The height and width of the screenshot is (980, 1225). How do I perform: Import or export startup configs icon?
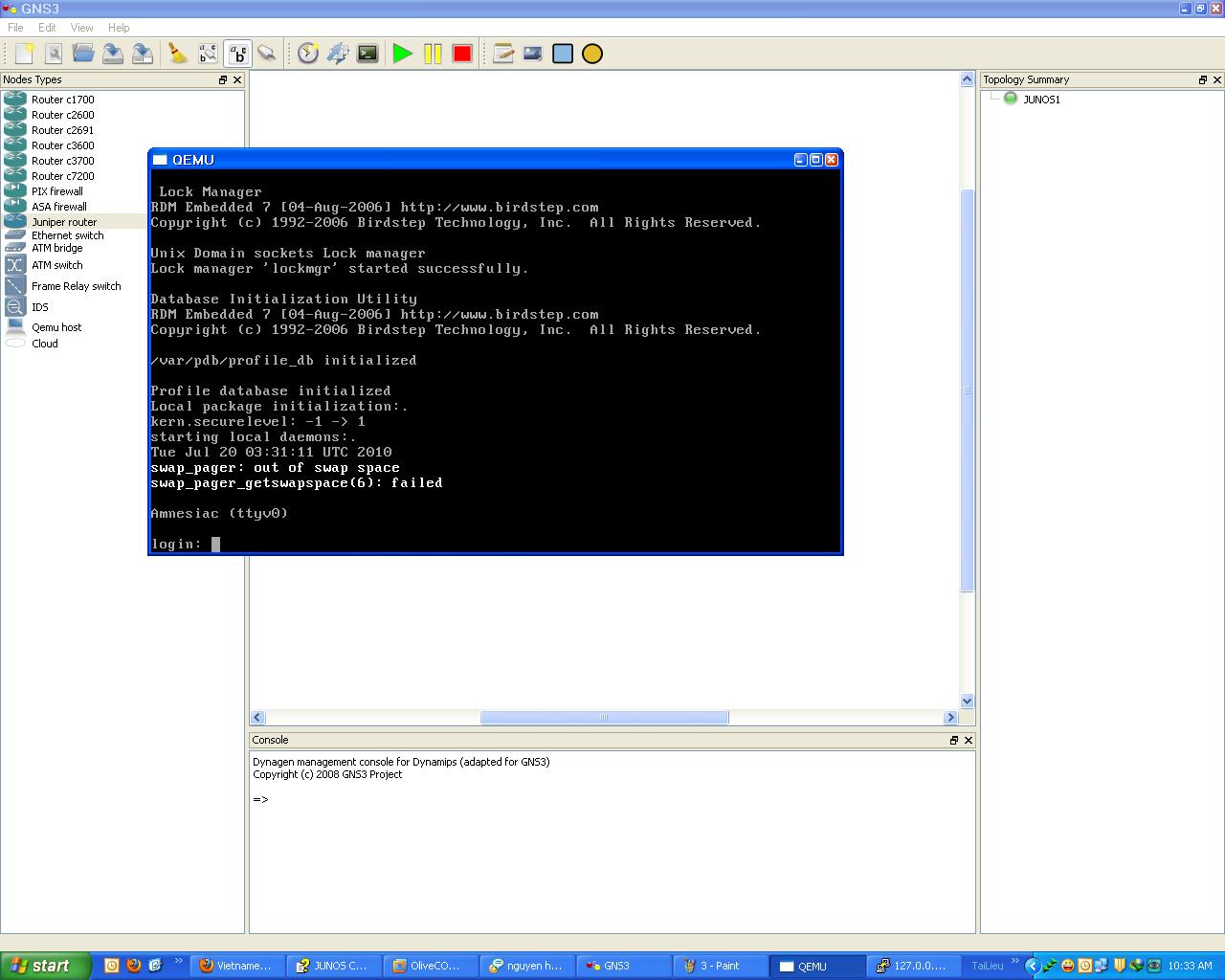click(x=338, y=54)
